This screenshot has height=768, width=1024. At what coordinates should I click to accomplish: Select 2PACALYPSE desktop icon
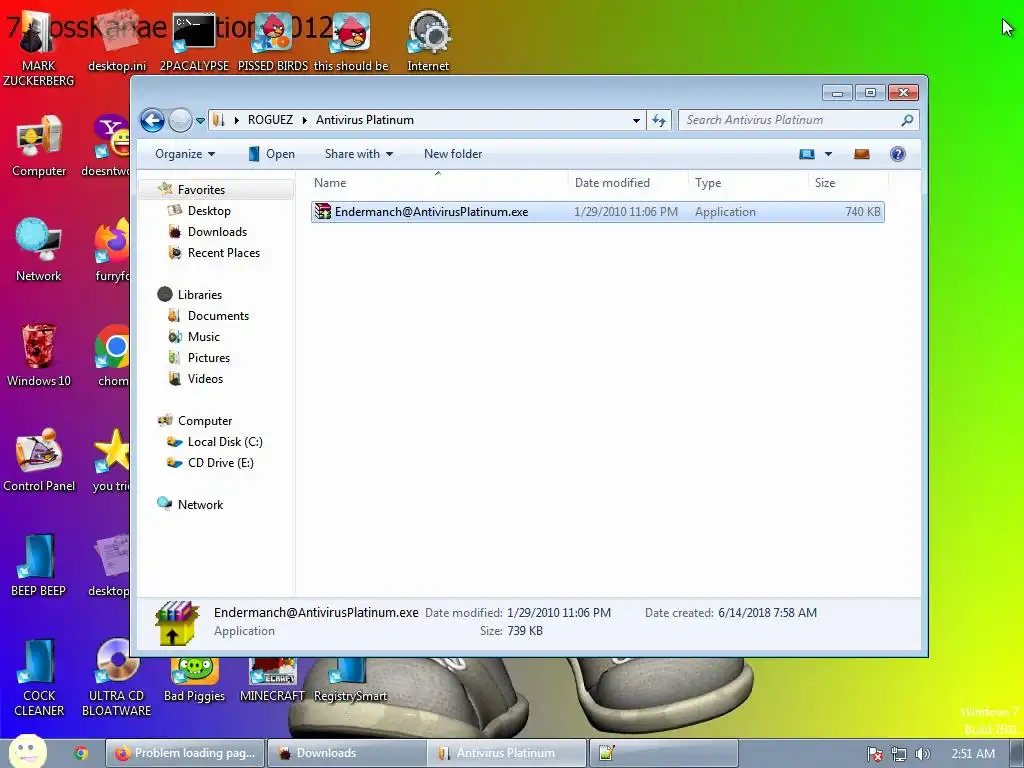click(194, 42)
